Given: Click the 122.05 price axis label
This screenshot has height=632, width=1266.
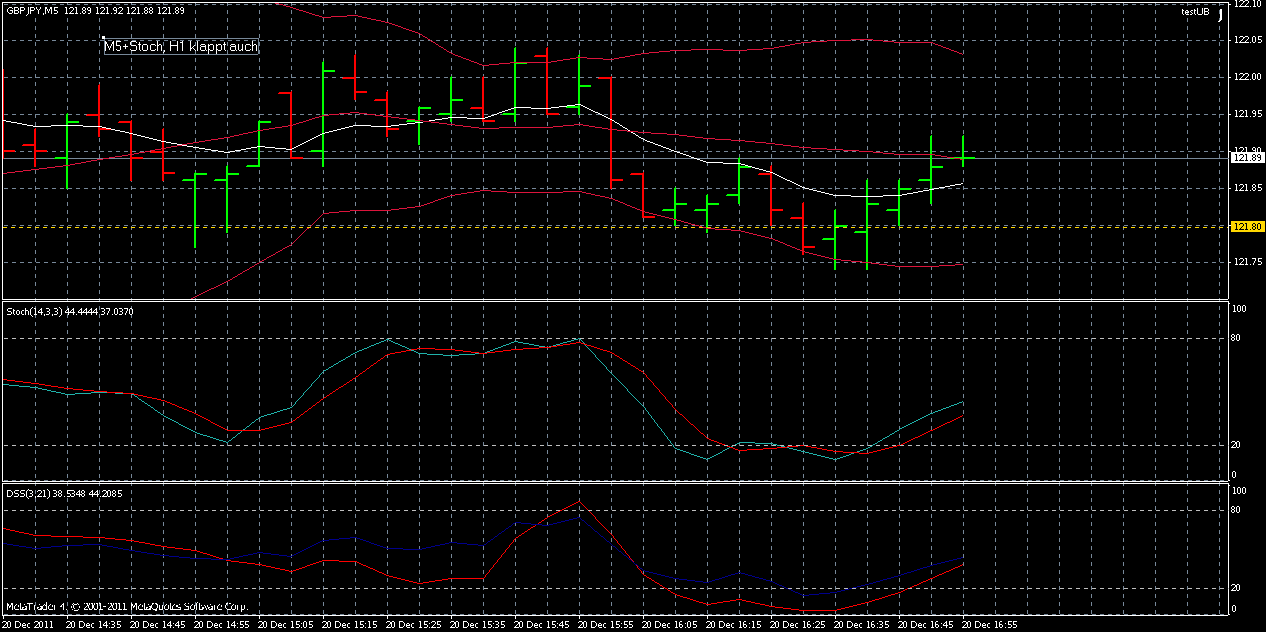Looking at the screenshot, I should click(x=1247, y=40).
